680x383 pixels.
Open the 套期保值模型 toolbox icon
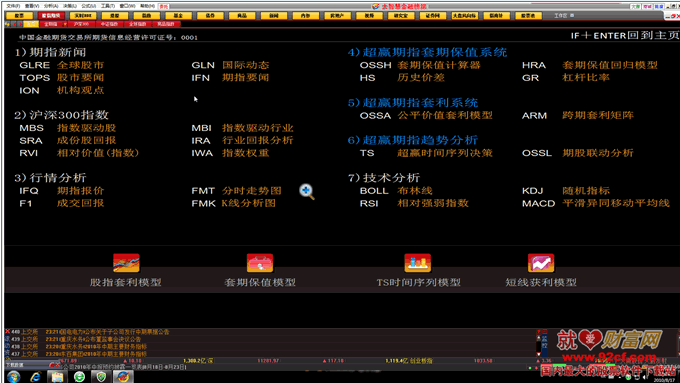(260, 263)
